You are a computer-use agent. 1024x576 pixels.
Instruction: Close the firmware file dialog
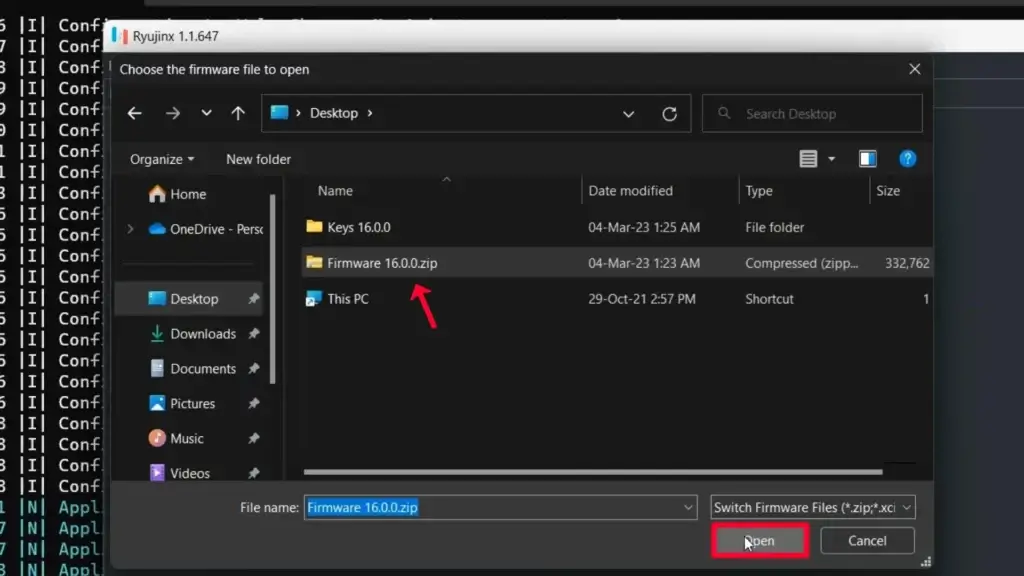[914, 69]
